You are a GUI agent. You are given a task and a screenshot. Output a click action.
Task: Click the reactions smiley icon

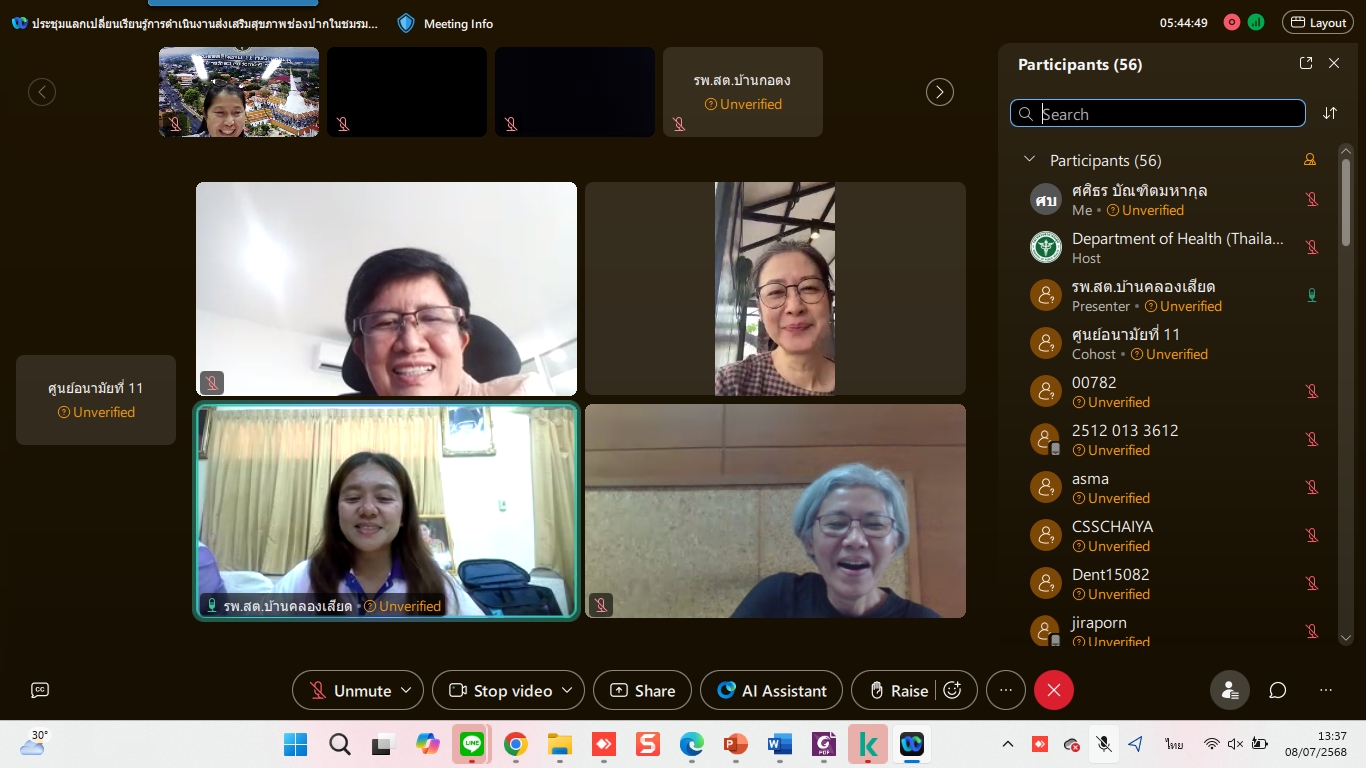(x=952, y=690)
